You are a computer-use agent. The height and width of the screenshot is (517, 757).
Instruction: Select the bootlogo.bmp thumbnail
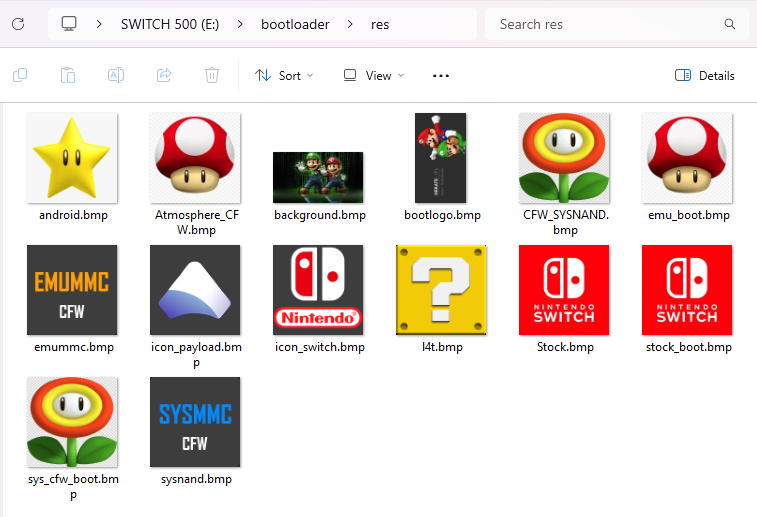coord(441,158)
